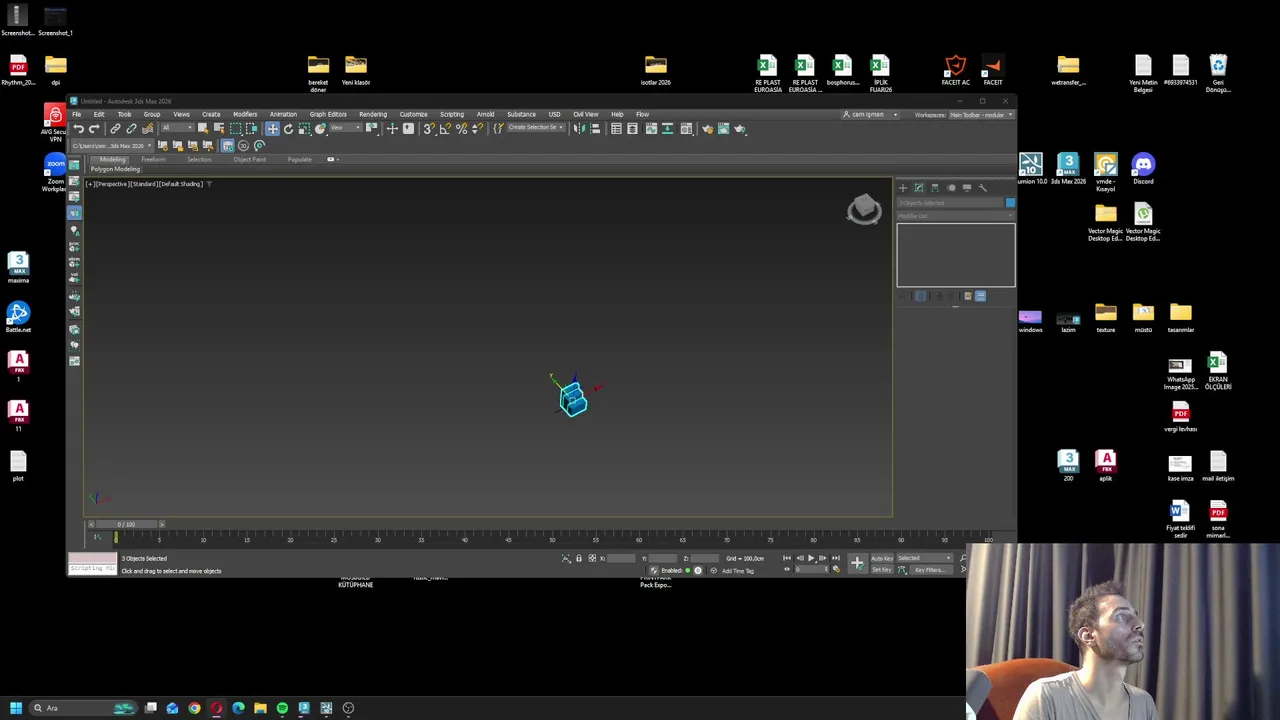
Task: Toggle Select and Manipulate crosshair icon
Action: (392, 128)
